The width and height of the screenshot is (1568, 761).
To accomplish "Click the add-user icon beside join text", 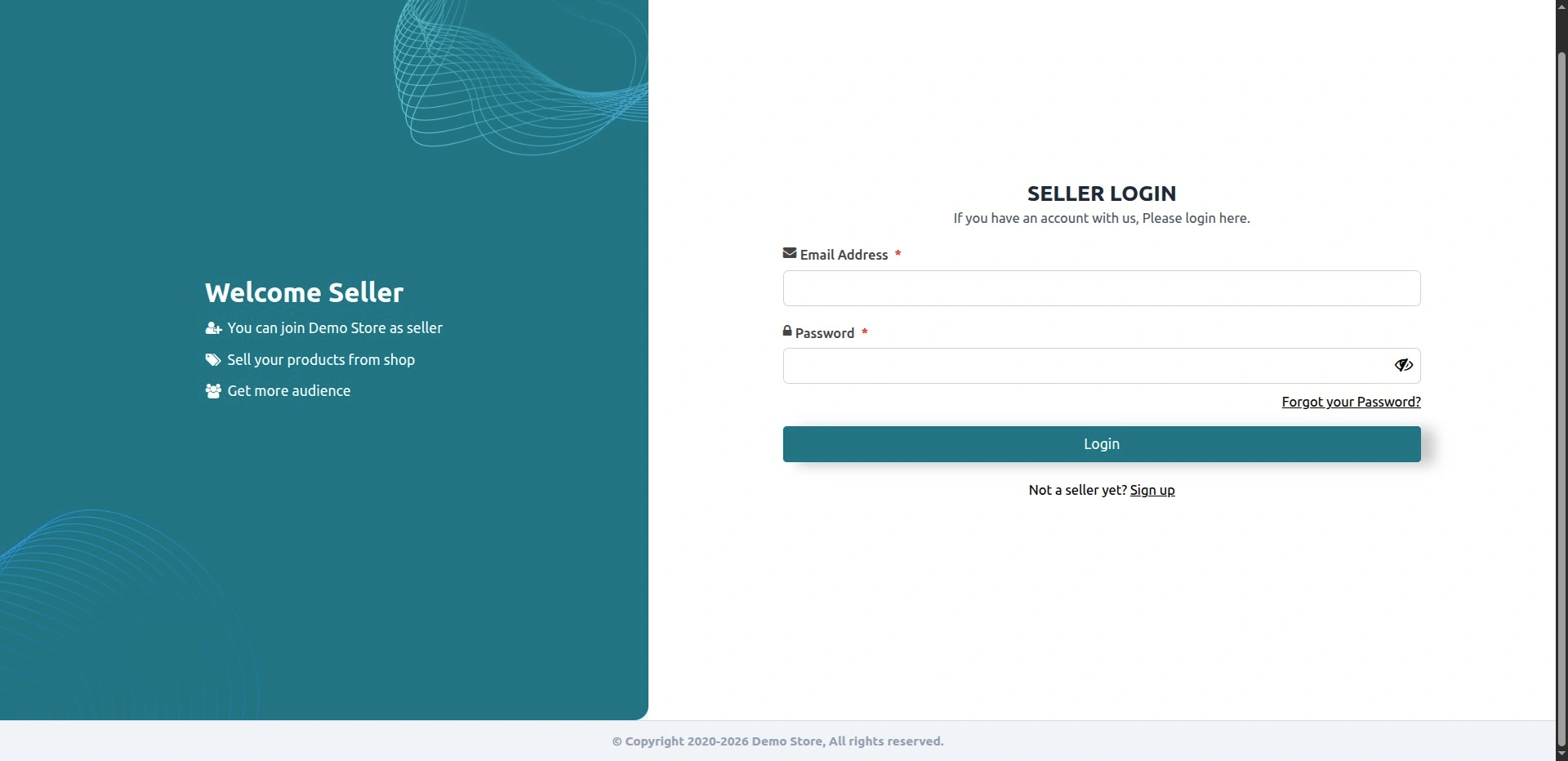I will 214,328.
